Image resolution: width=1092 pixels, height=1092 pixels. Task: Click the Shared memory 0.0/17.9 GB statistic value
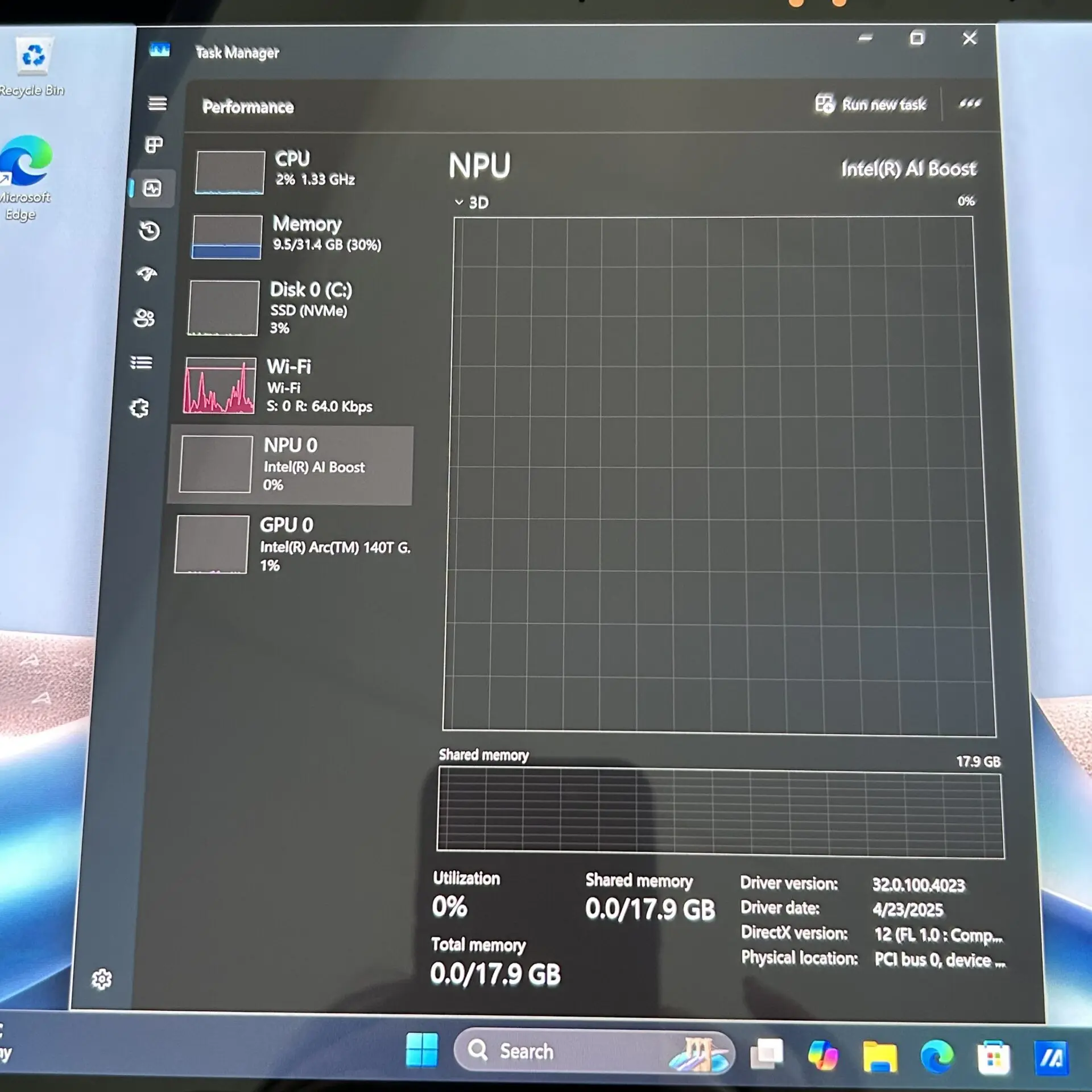click(650, 908)
